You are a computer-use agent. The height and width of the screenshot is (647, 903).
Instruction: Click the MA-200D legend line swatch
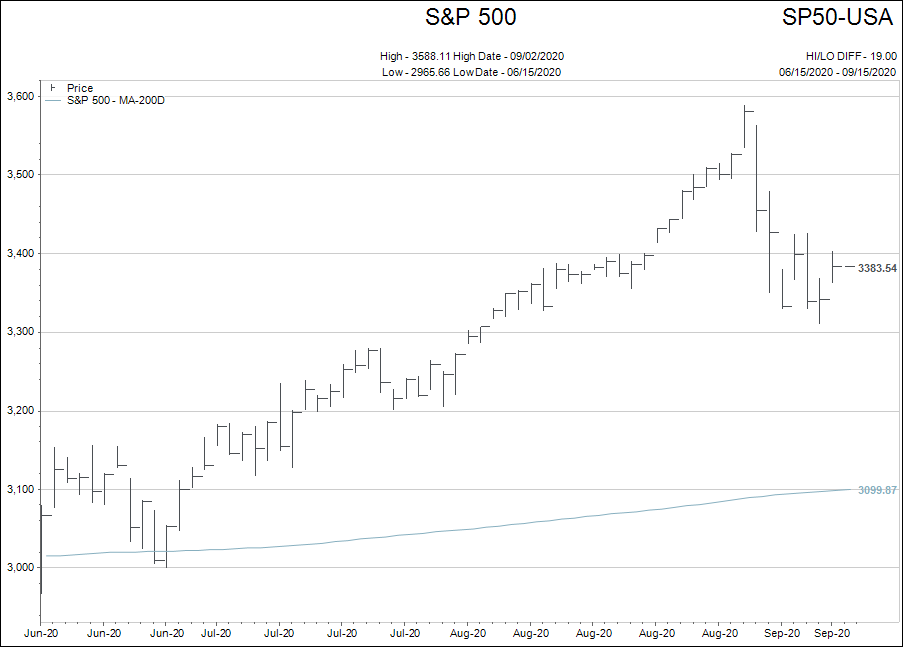click(x=53, y=100)
